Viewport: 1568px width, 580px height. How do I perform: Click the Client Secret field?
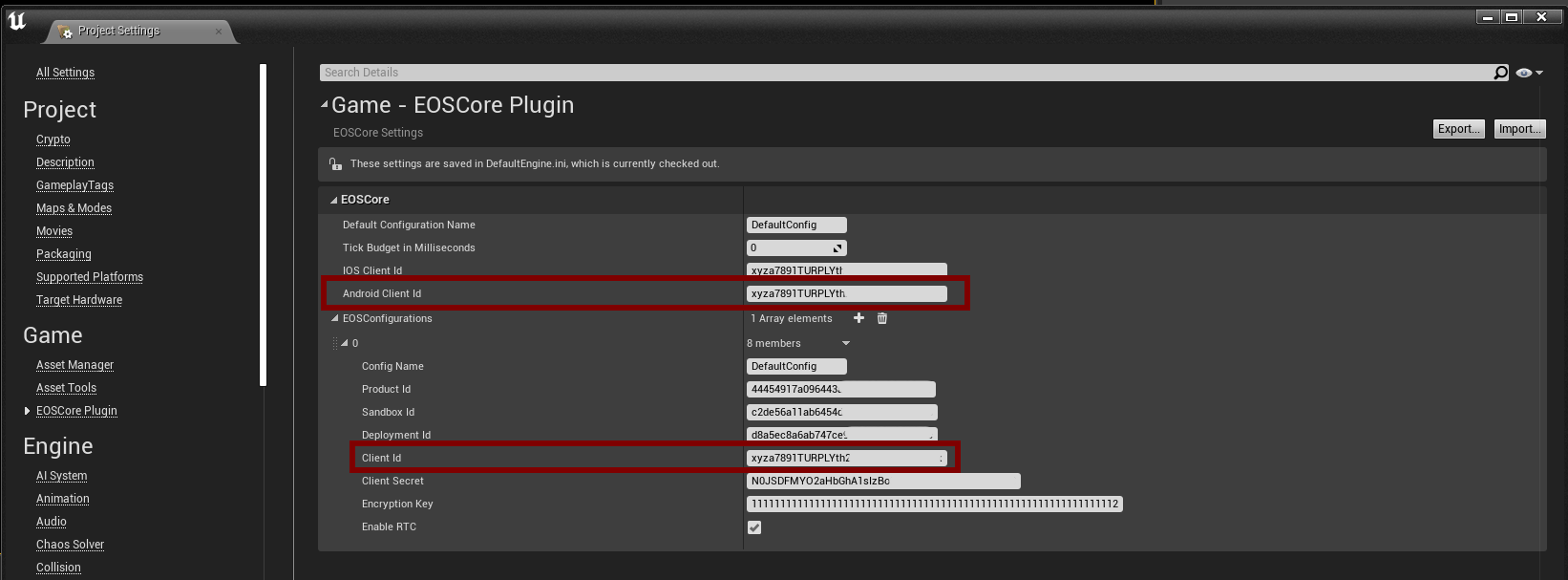[x=883, y=482]
